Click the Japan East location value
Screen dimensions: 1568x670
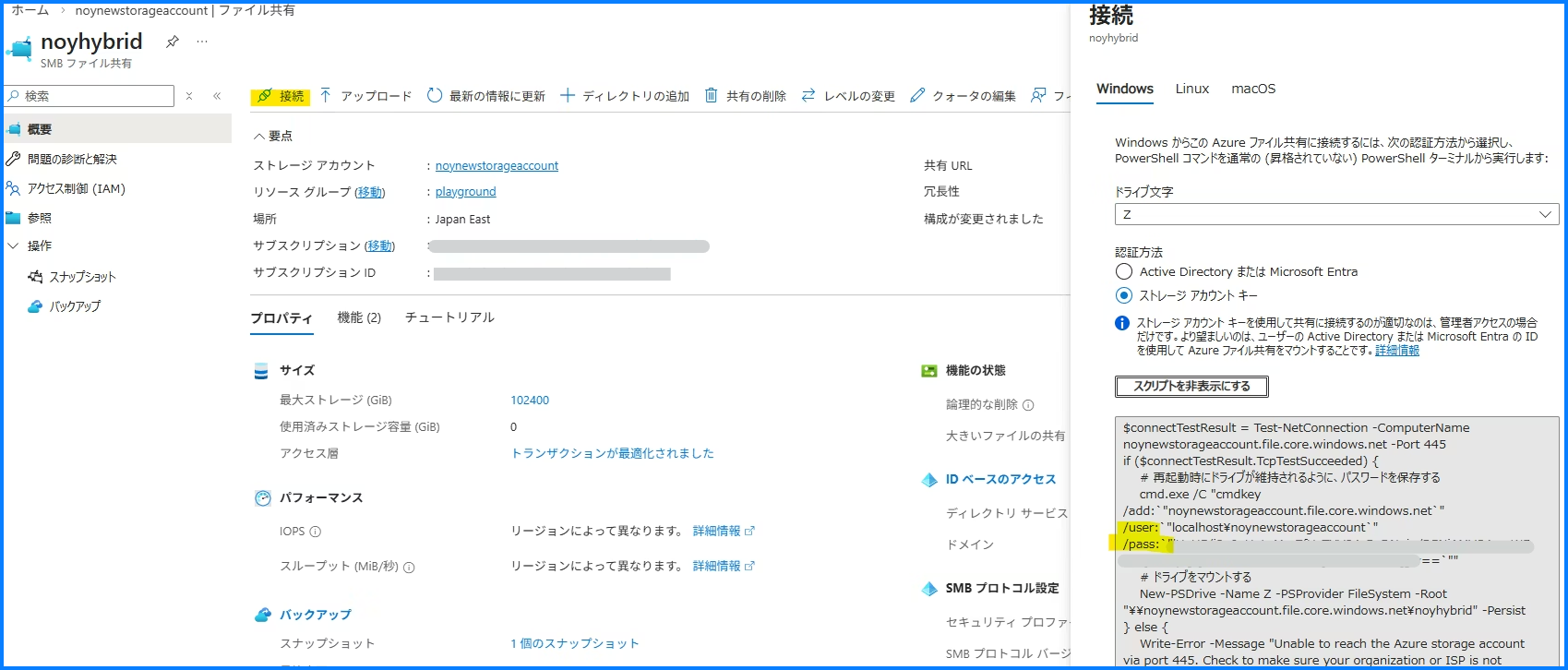pos(462,220)
